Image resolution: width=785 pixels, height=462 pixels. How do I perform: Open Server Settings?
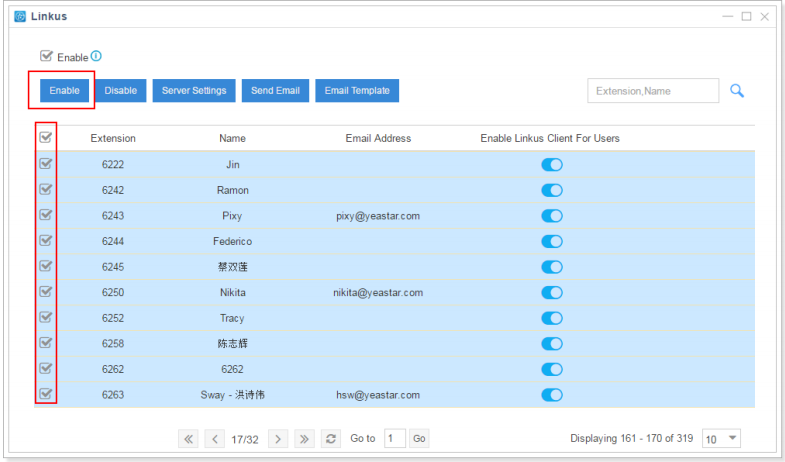(194, 91)
